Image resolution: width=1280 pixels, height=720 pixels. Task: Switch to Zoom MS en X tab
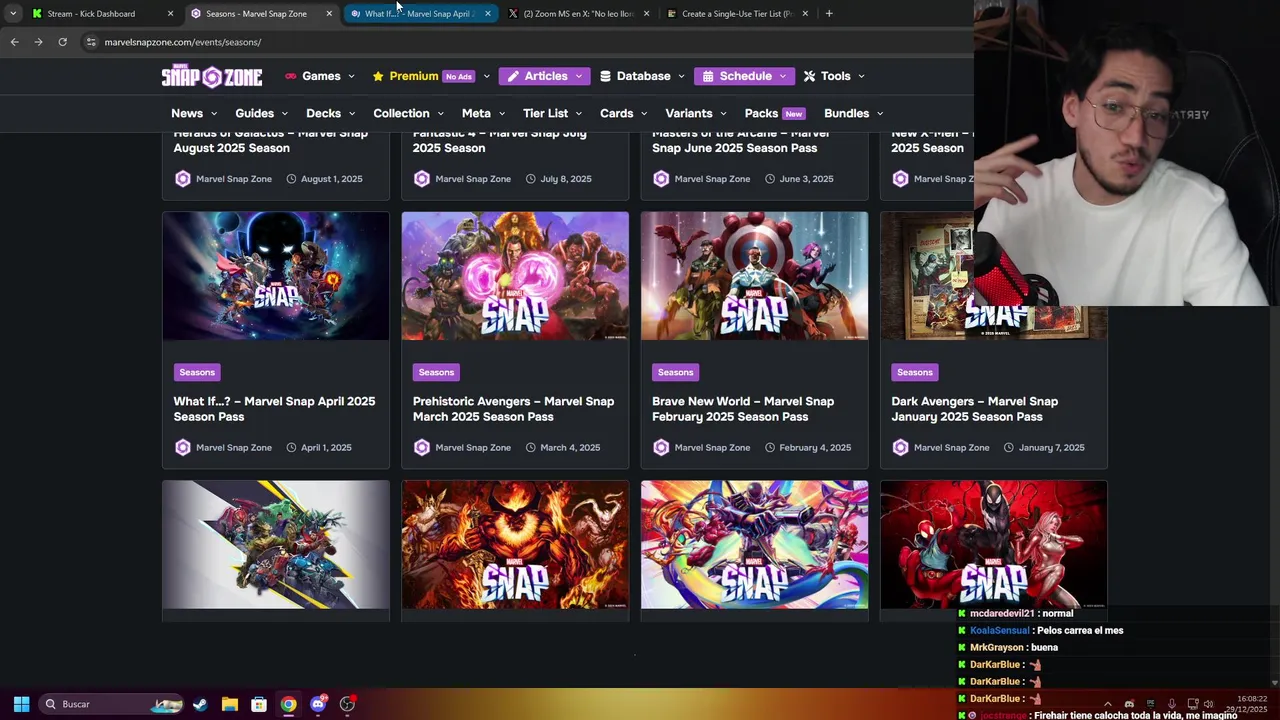pyautogui.click(x=578, y=13)
